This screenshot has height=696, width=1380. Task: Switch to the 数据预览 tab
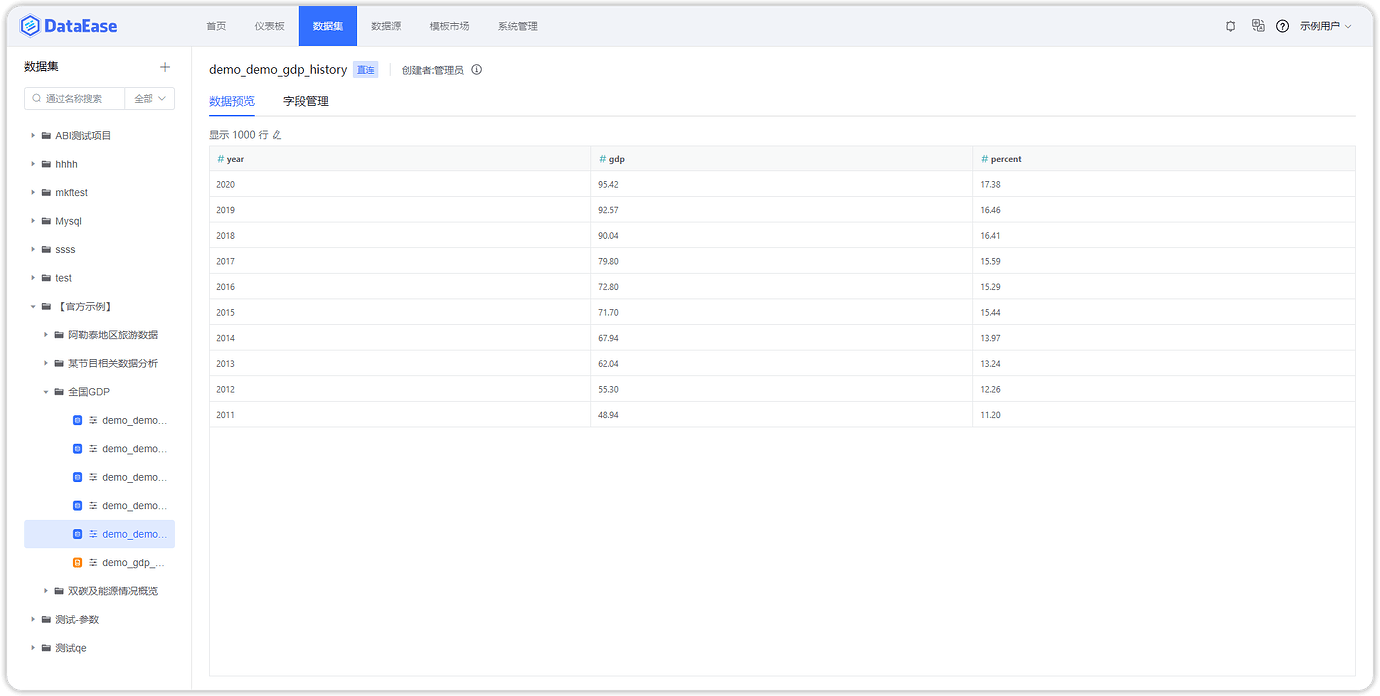[x=232, y=101]
